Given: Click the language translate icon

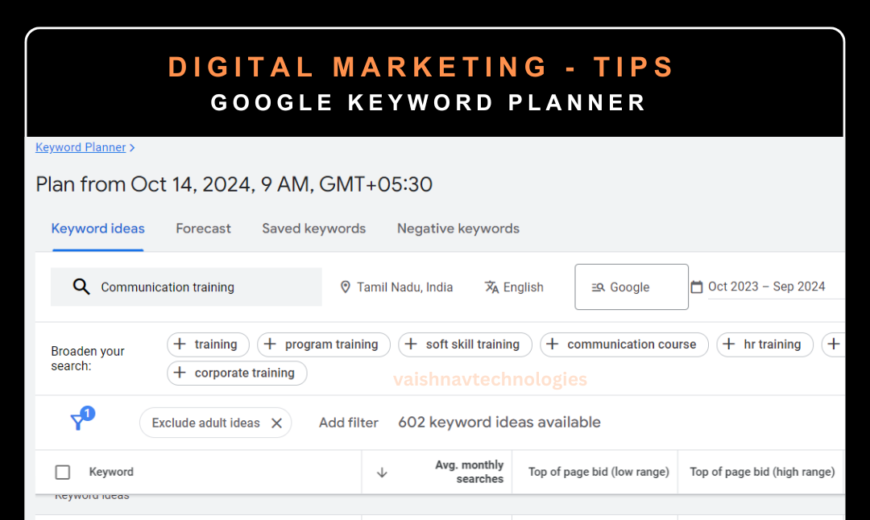Looking at the screenshot, I should coord(491,287).
